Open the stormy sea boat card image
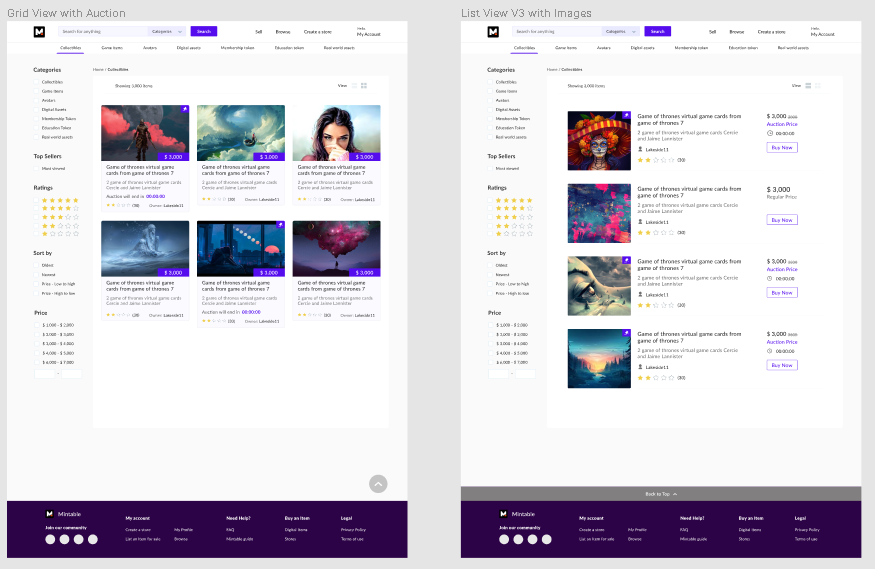This screenshot has width=875, height=569. (241, 133)
